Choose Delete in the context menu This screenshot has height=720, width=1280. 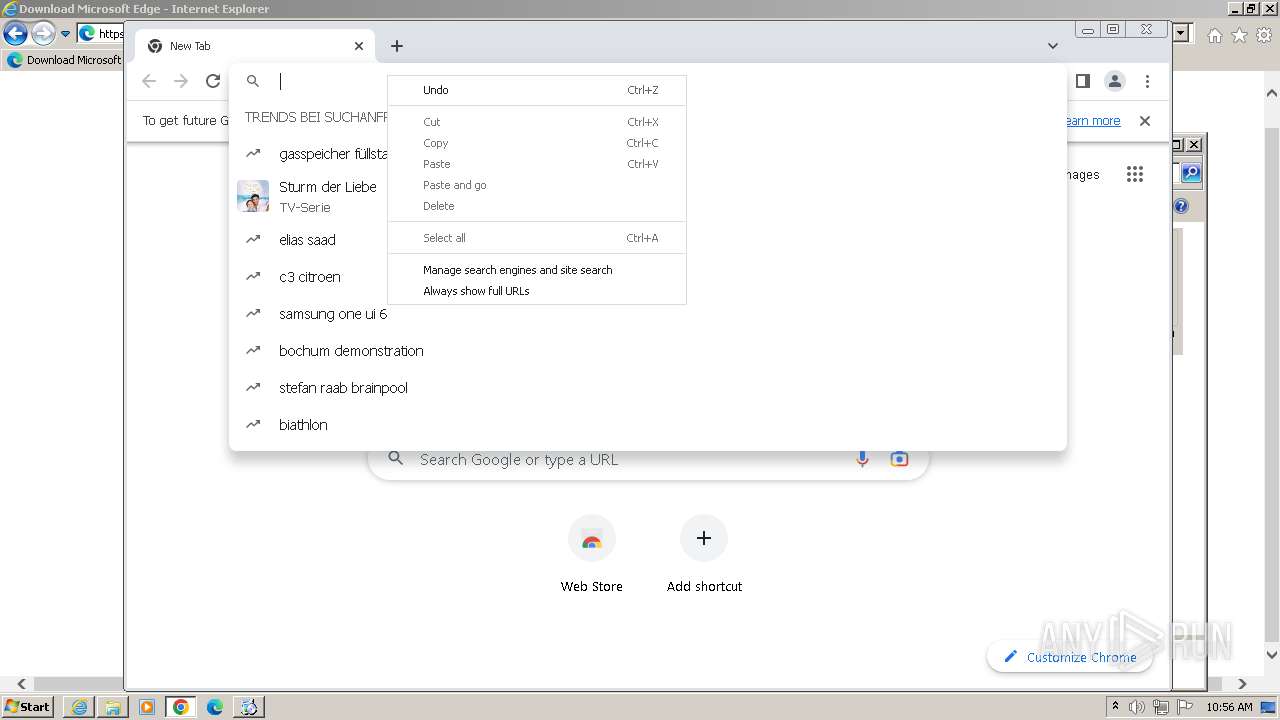pos(537,206)
